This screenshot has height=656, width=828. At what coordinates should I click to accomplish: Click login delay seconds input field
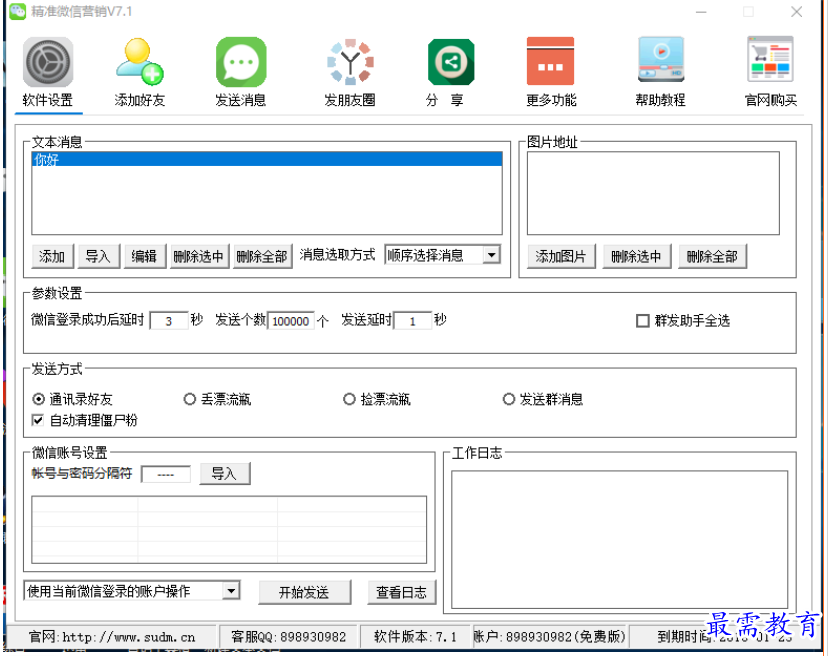coord(169,321)
